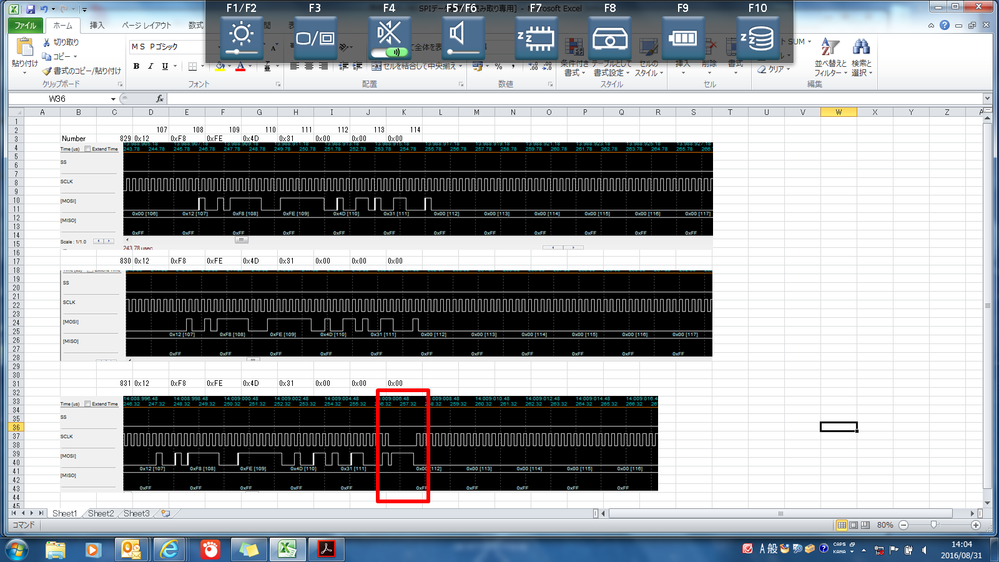Image resolution: width=999 pixels, height=562 pixels.
Task: Click 切り取り (Cut) in the clipboard group
Action: pyautogui.click(x=61, y=42)
